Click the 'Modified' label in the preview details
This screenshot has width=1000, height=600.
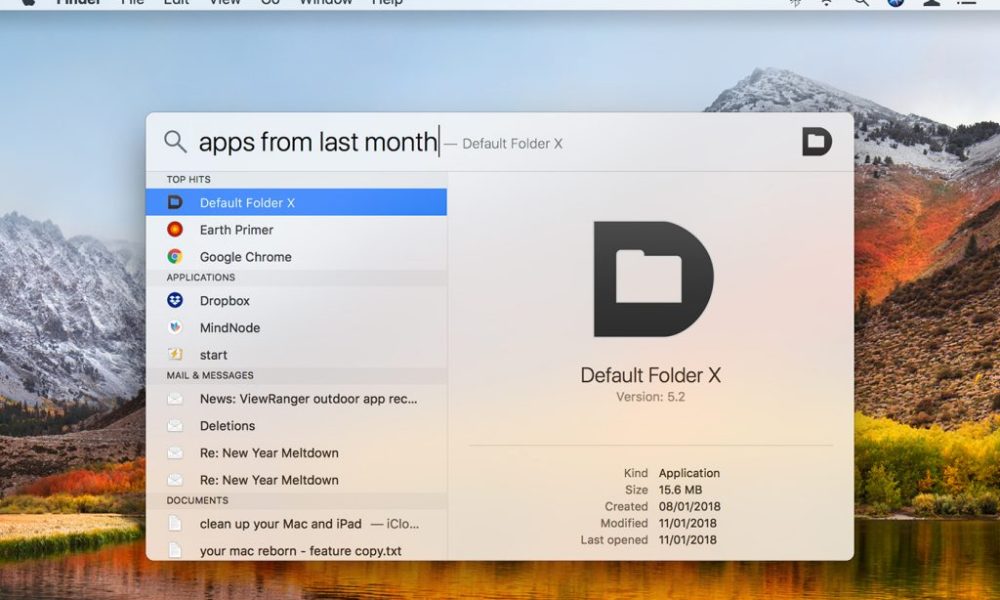click(x=624, y=523)
